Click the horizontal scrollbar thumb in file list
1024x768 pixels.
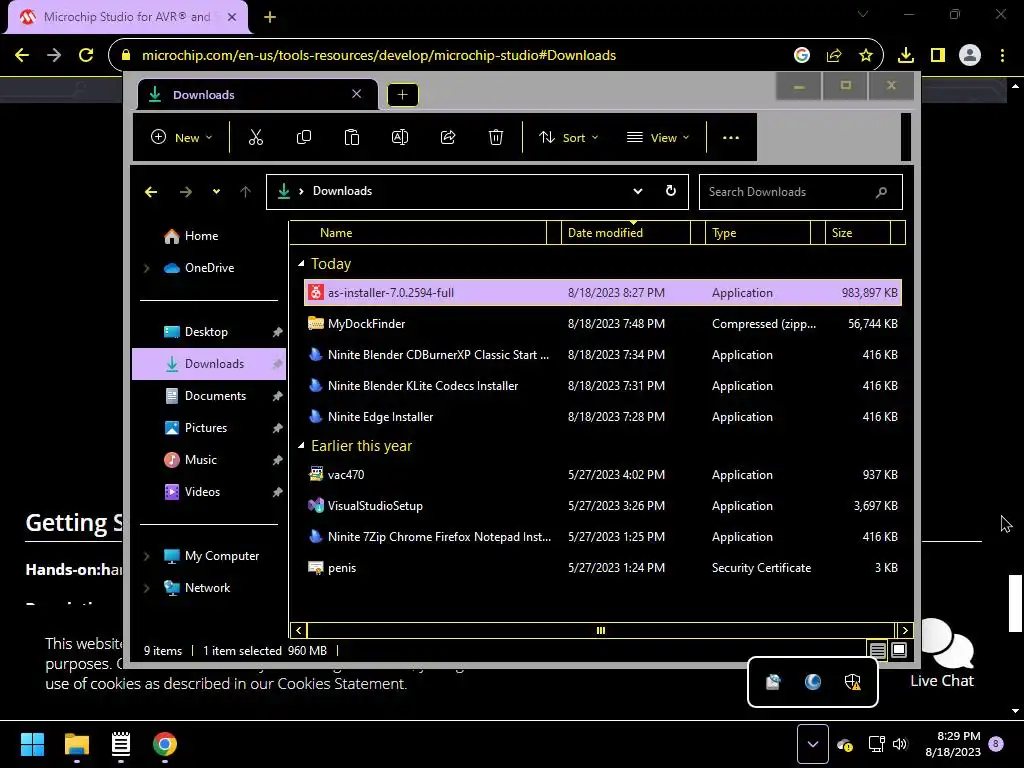[x=600, y=630]
